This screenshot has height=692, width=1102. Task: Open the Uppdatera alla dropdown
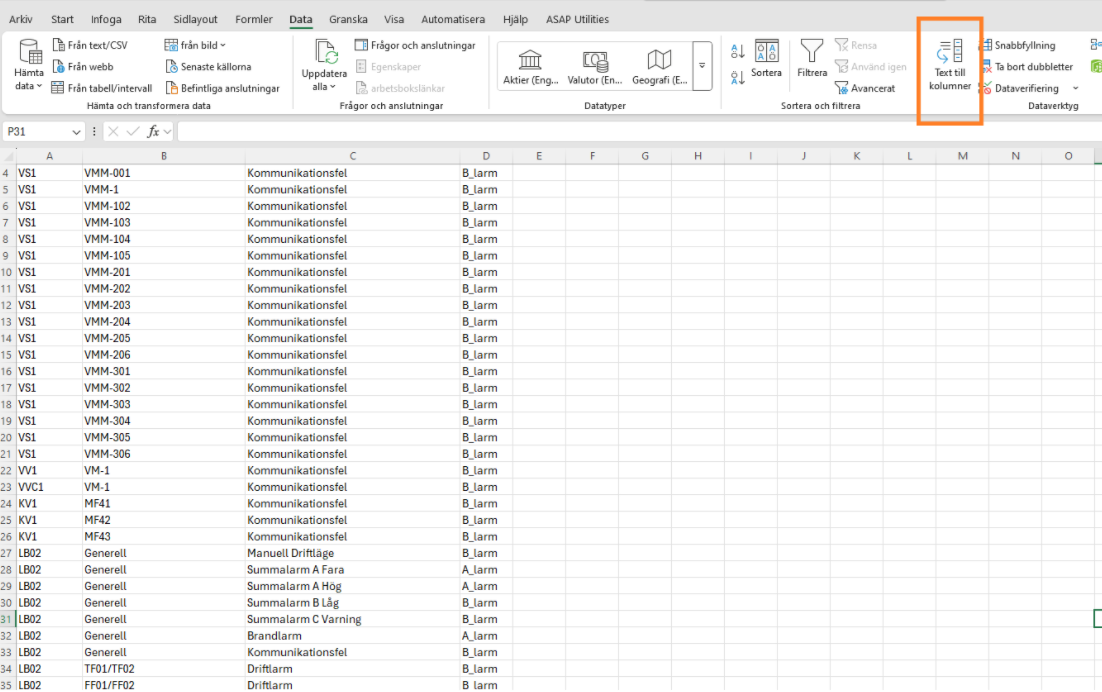(x=324, y=87)
